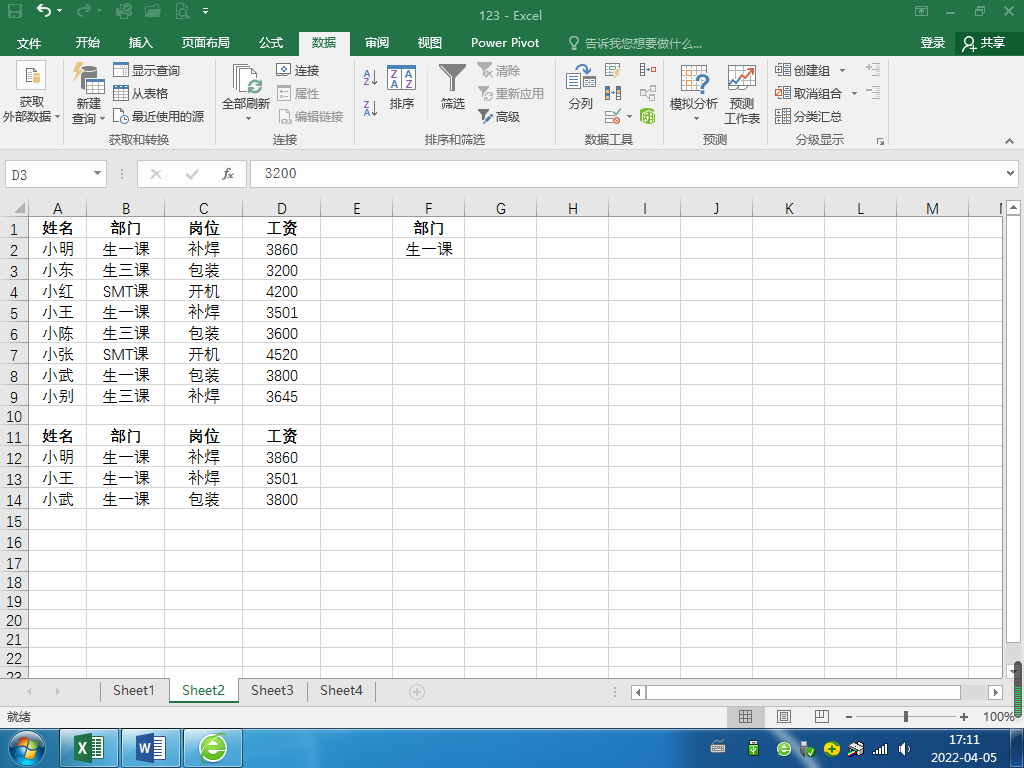Click the Manage Data Model icon
The width and height of the screenshot is (1024, 768).
pyautogui.click(x=648, y=116)
